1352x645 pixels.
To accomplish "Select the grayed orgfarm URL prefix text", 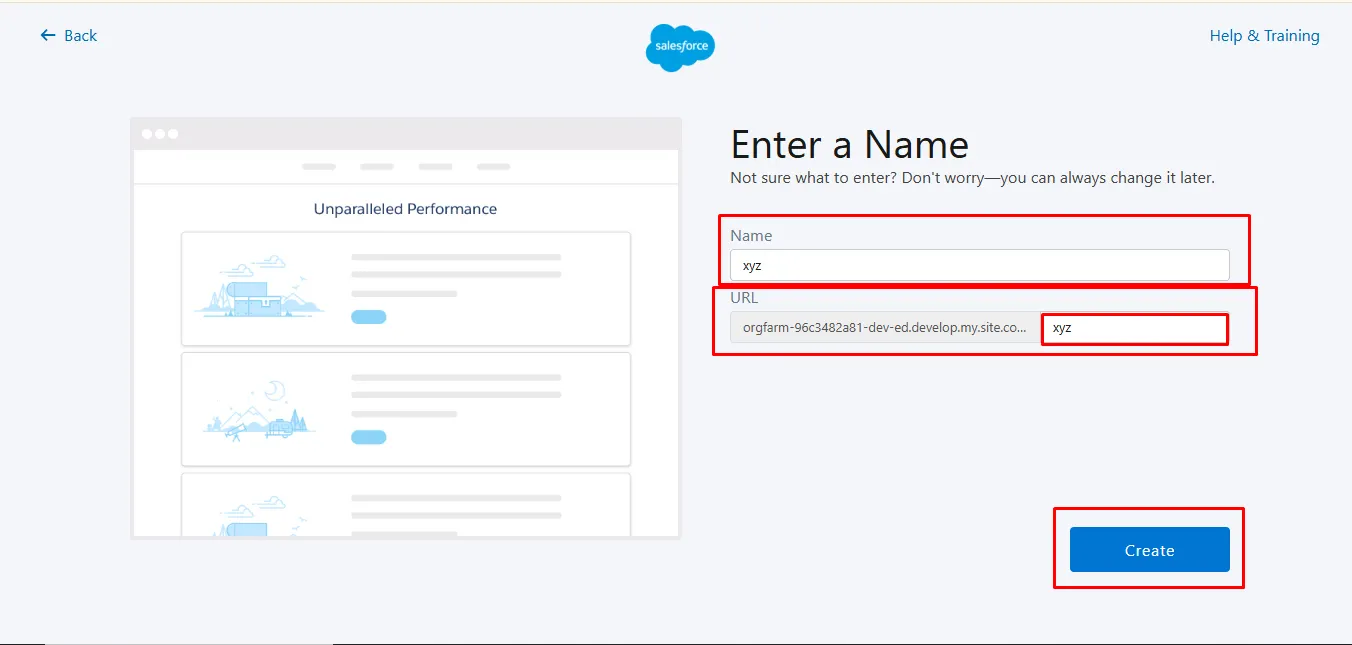I will (x=884, y=327).
